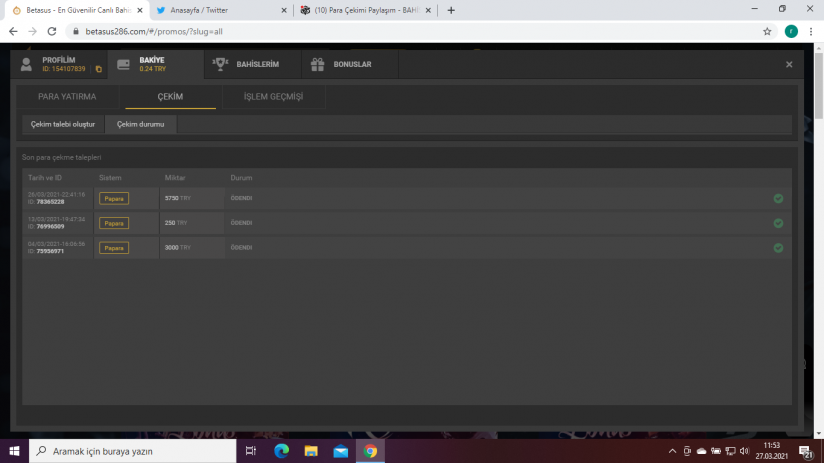Click the 250 TRY amount cell
This screenshot has height=463, width=824.
(192, 223)
